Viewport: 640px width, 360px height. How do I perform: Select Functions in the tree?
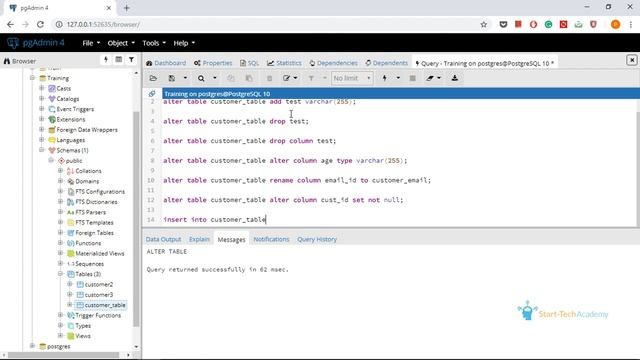coord(88,243)
